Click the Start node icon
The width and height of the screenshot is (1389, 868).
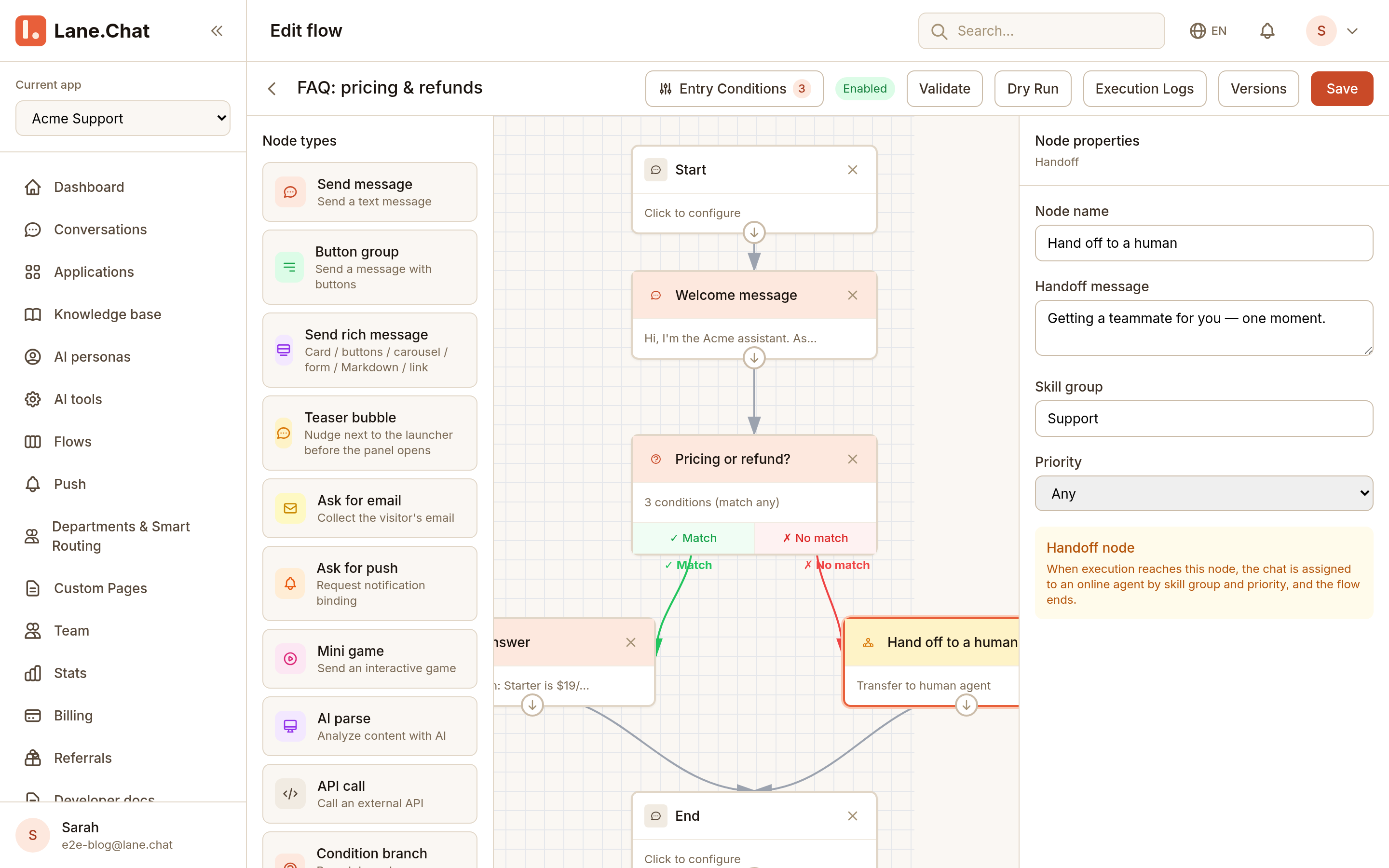pyautogui.click(x=655, y=170)
